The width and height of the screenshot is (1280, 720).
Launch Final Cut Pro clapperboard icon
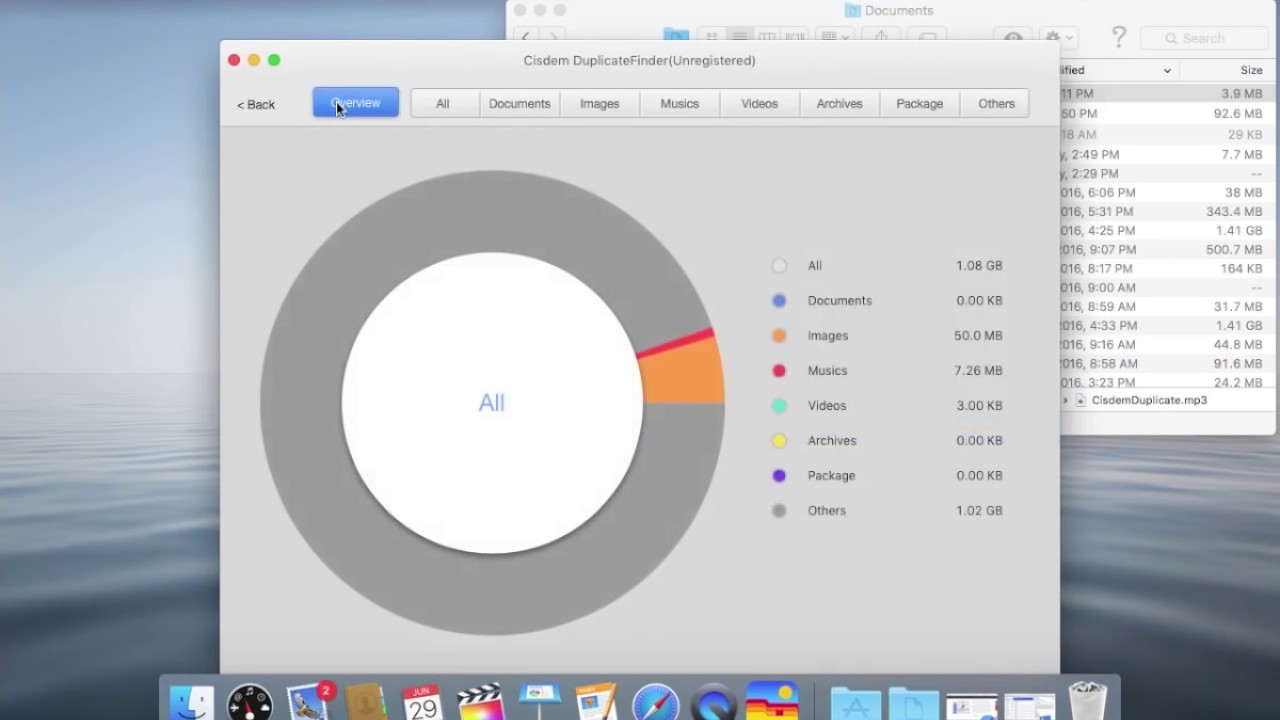pyautogui.click(x=480, y=703)
